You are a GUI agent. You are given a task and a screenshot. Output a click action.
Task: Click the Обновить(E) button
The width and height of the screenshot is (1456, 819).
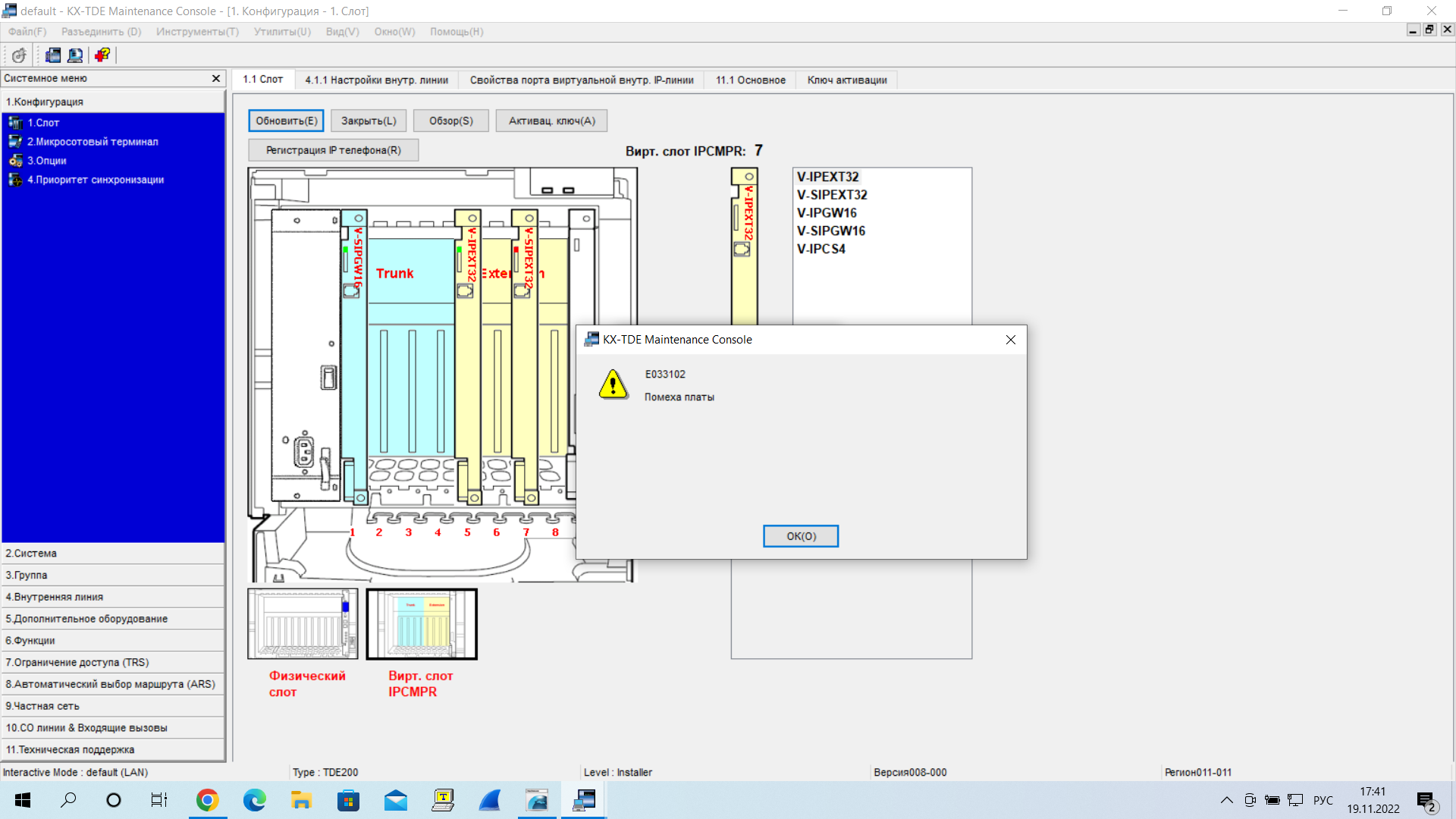click(x=287, y=121)
